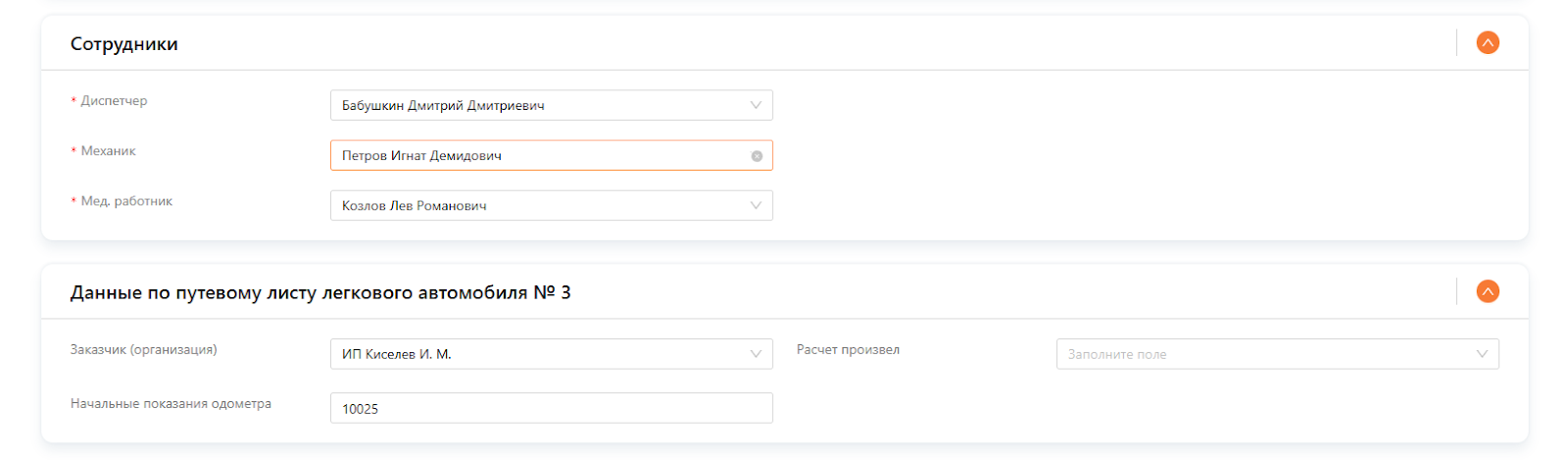This screenshot has width=1568, height=460.
Task: Click the Мед. работник dropdown chevron arrow
Action: [x=756, y=205]
